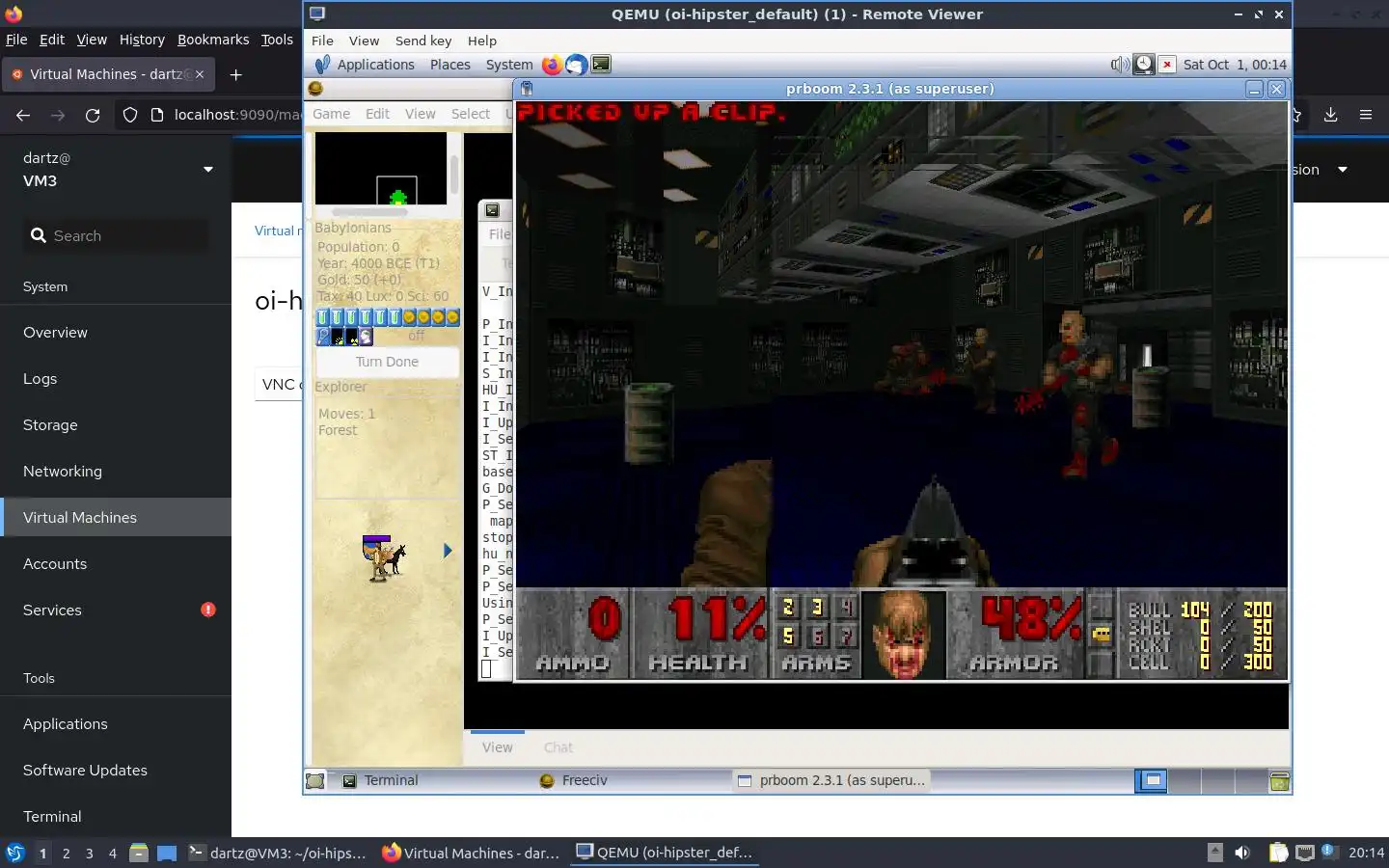Select the active guest workspace switcher cell
The height and width of the screenshot is (868, 1389).
1152,781
